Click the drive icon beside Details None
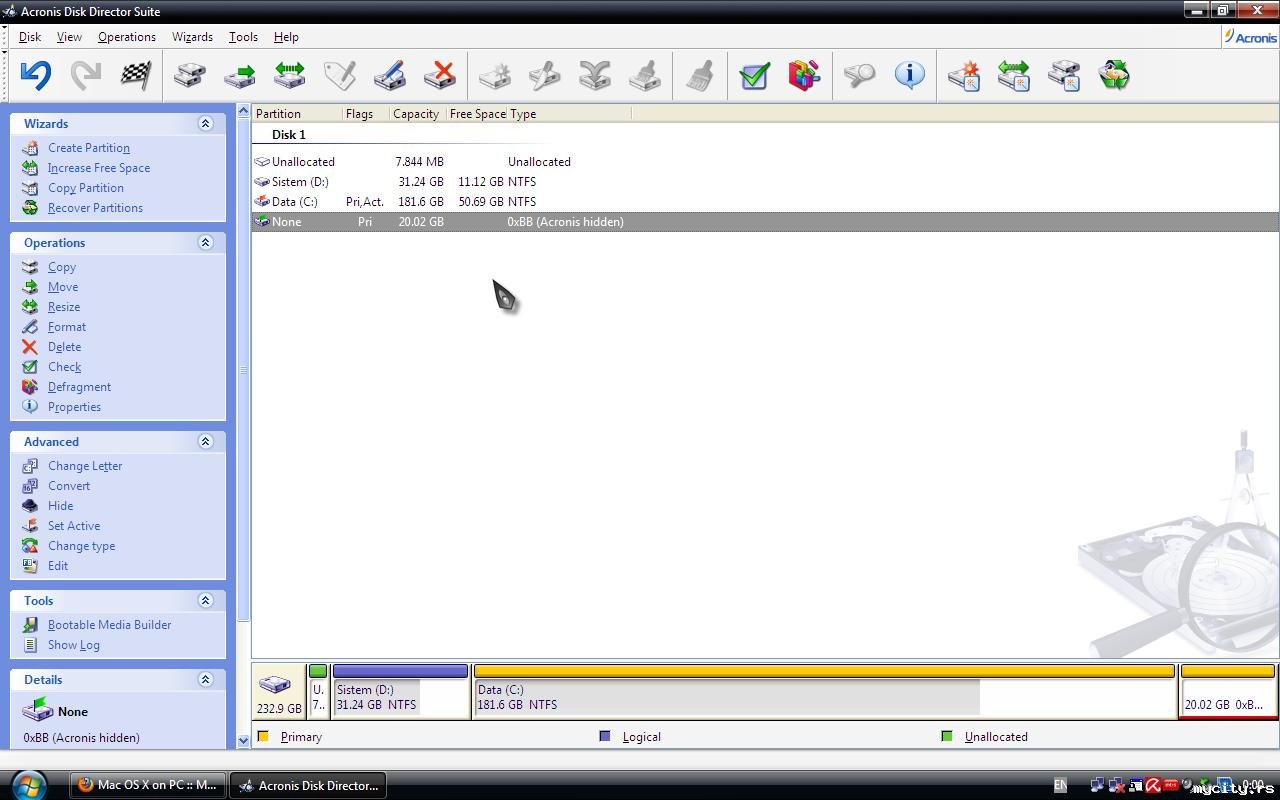The height and width of the screenshot is (800, 1280). point(38,711)
